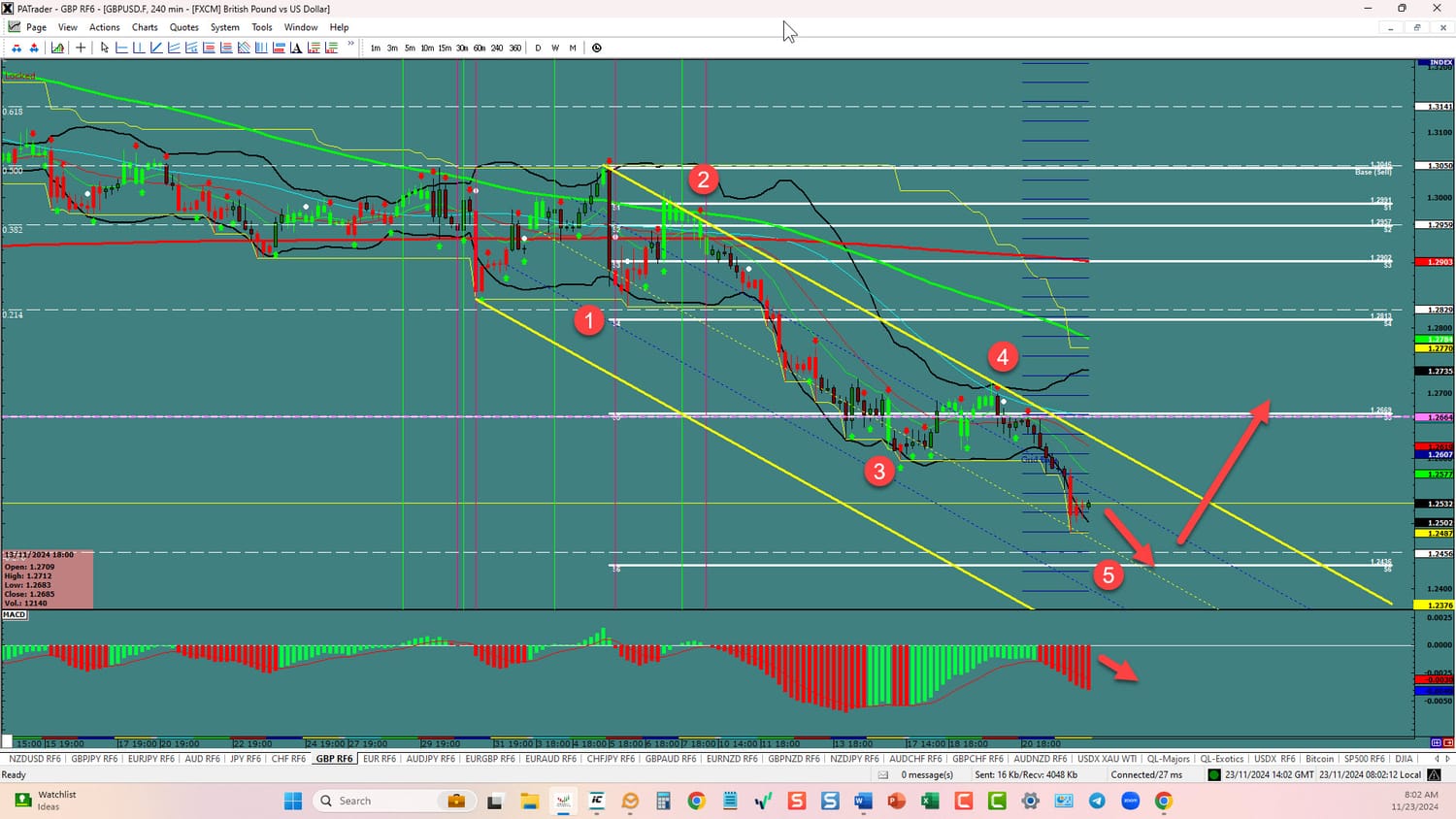
Task: Select the arrow pointer tool
Action: pos(105,48)
